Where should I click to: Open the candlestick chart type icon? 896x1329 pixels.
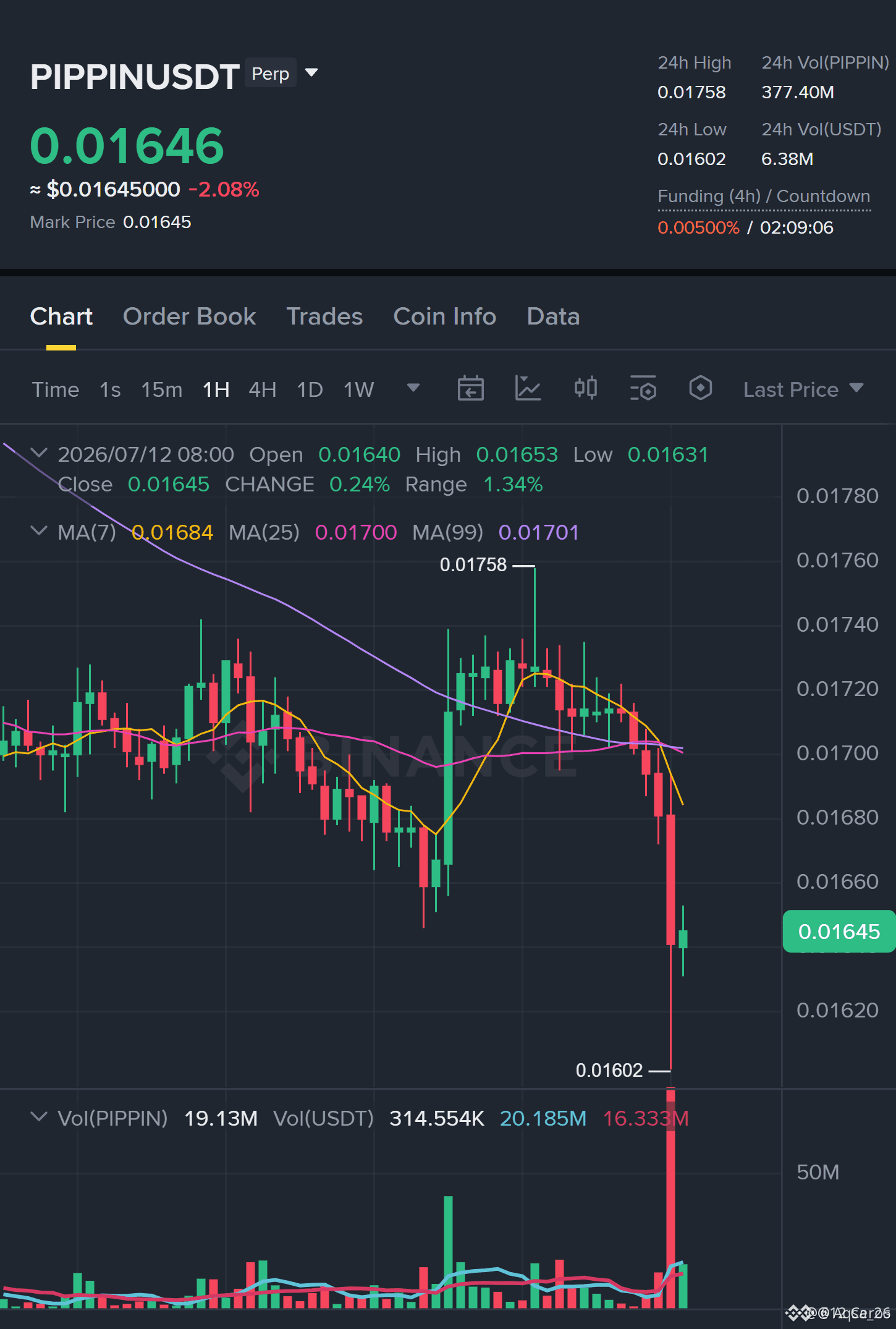point(586,388)
